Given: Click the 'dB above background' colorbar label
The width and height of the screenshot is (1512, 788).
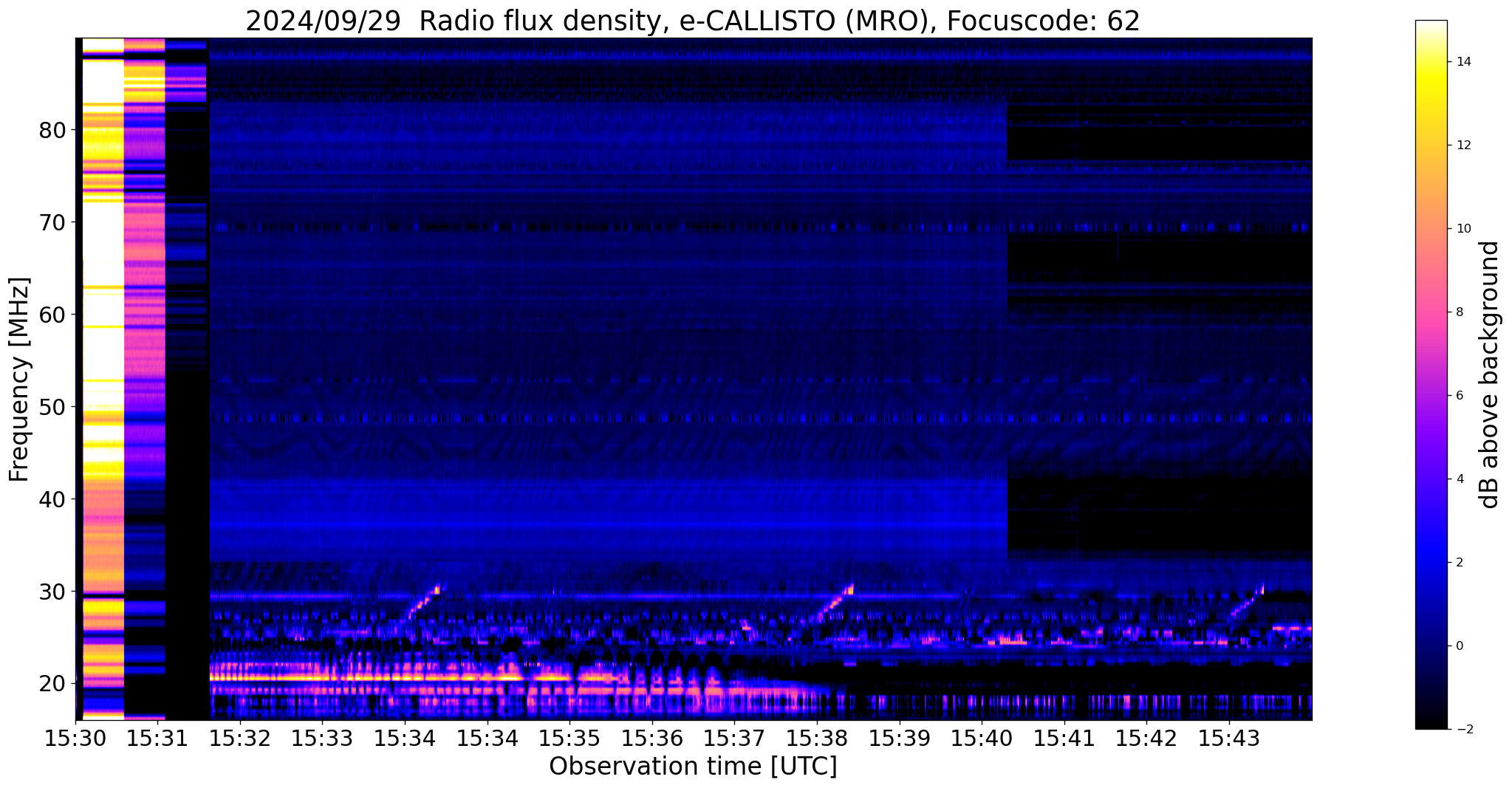Looking at the screenshot, I should 1490,374.
